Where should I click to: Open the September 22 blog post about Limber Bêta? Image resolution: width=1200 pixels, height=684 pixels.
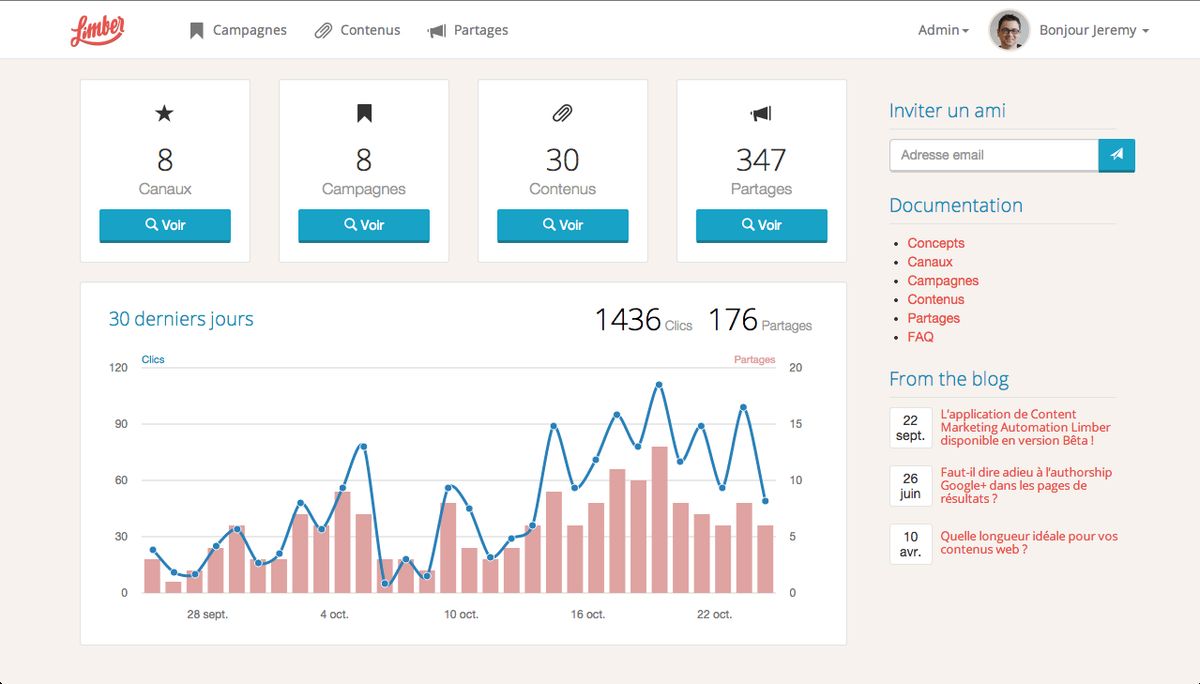pyautogui.click(x=1026, y=427)
